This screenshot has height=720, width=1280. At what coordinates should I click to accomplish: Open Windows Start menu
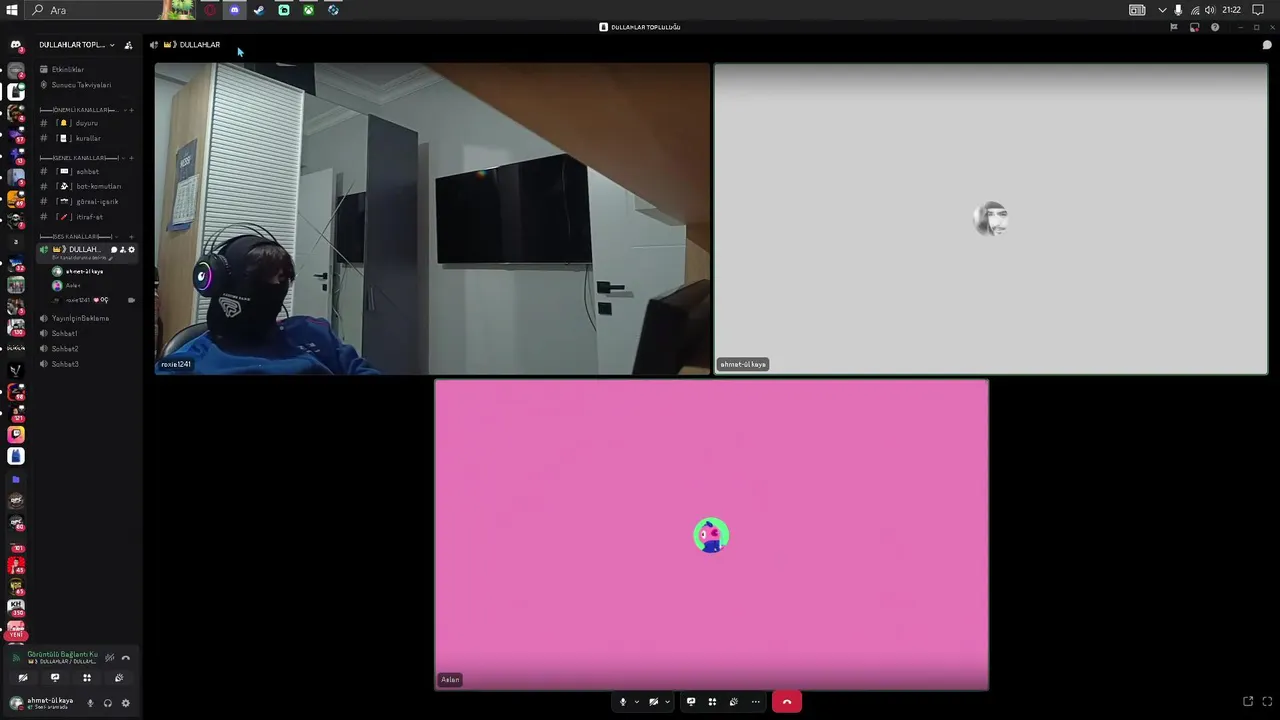click(x=12, y=10)
